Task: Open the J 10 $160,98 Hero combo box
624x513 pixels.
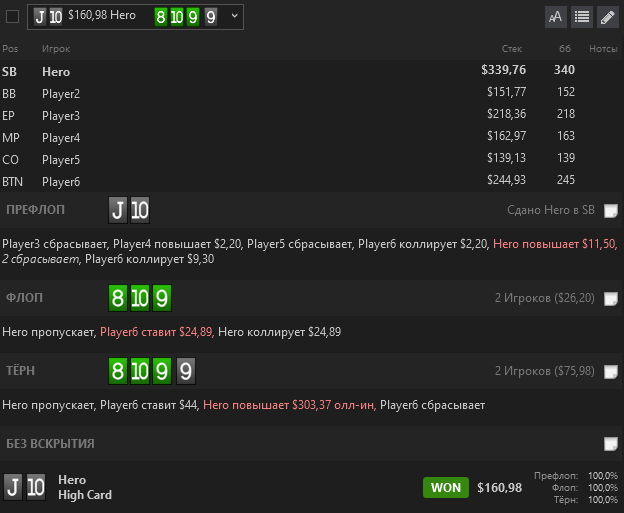Action: pos(135,17)
